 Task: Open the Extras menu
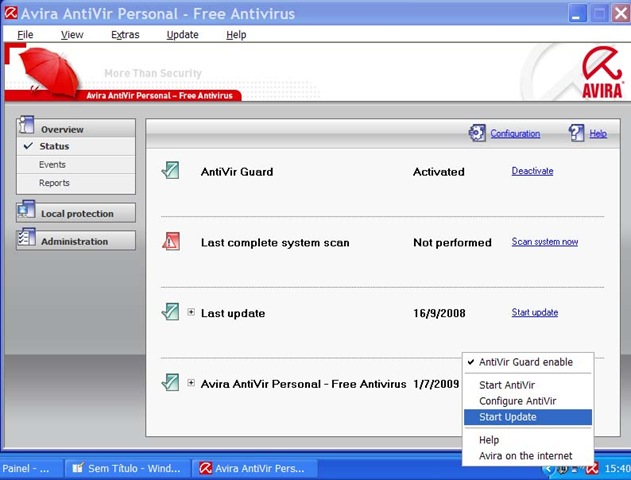[125, 35]
